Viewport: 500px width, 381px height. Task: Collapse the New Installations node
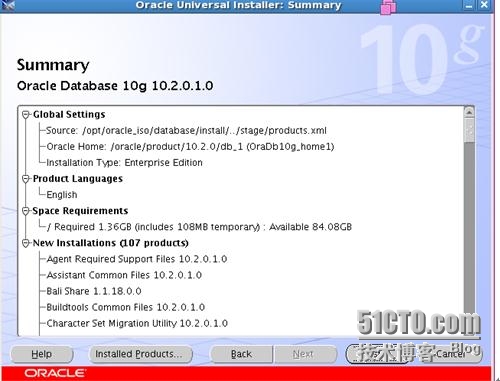pyautogui.click(x=26, y=243)
